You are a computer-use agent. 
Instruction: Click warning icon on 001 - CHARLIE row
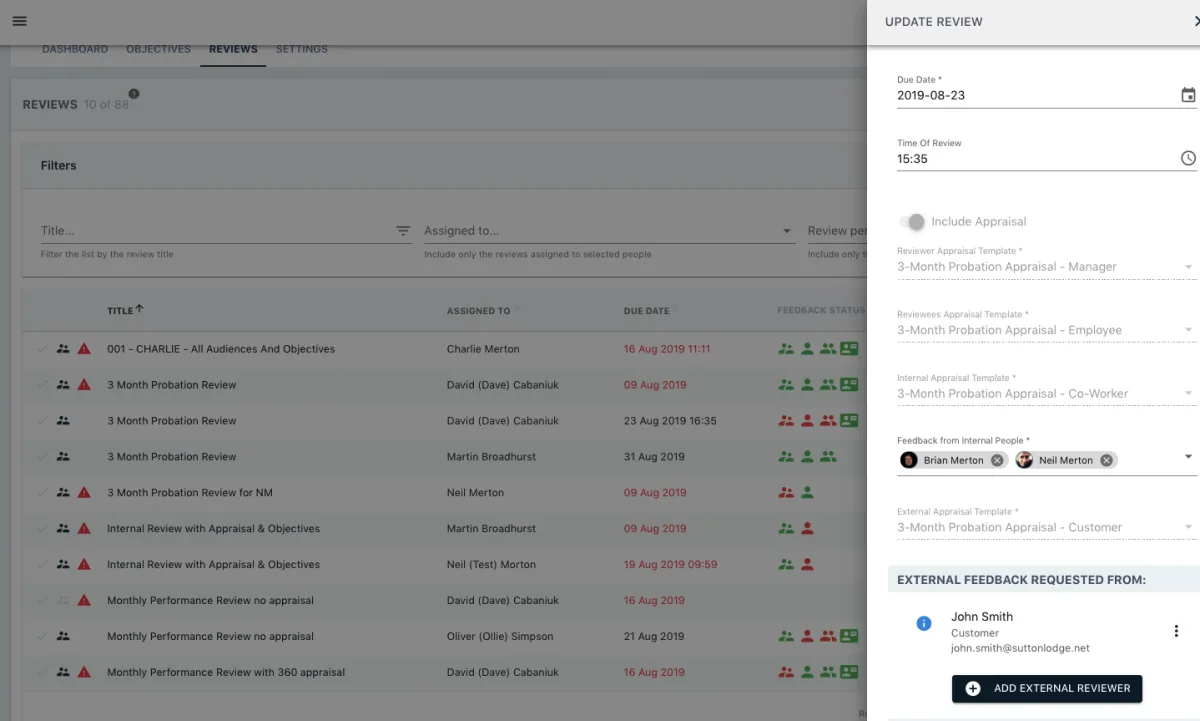click(84, 349)
